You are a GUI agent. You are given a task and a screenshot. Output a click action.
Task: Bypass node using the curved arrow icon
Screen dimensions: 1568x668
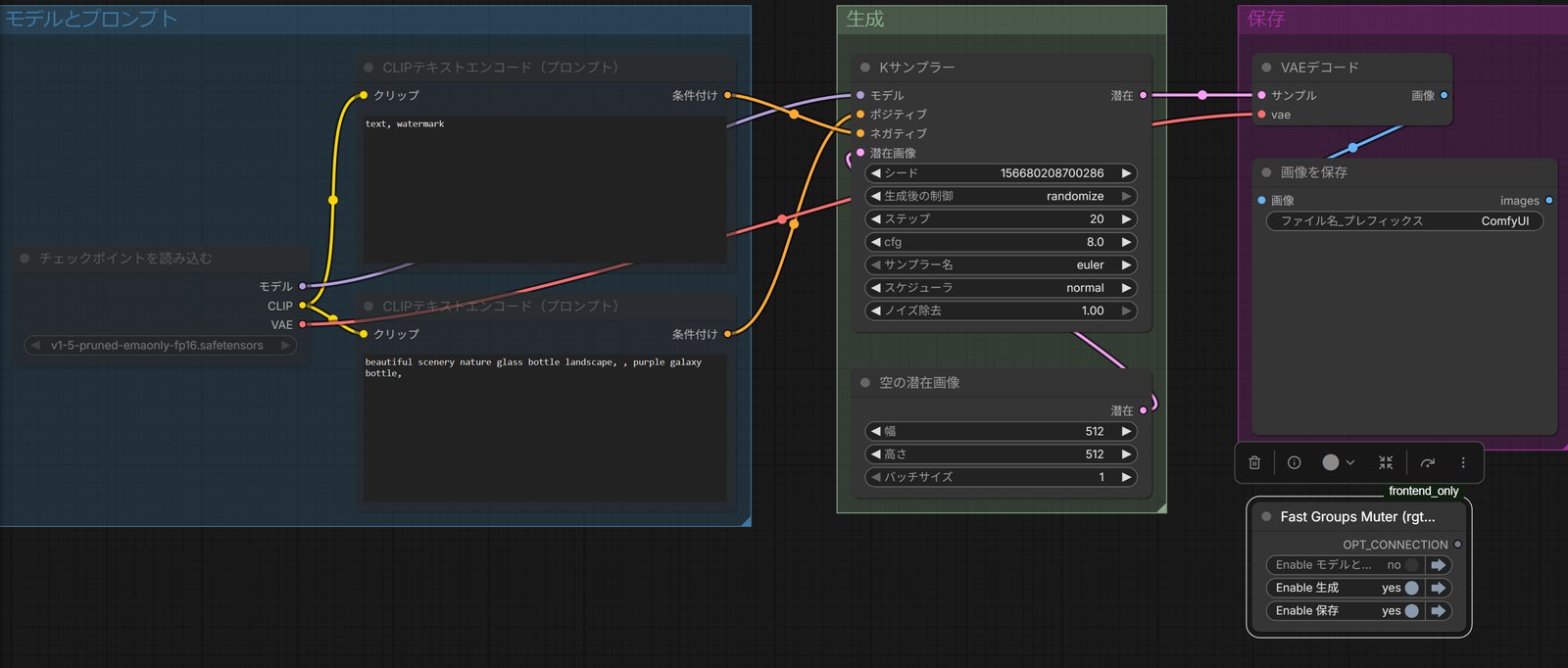1428,462
